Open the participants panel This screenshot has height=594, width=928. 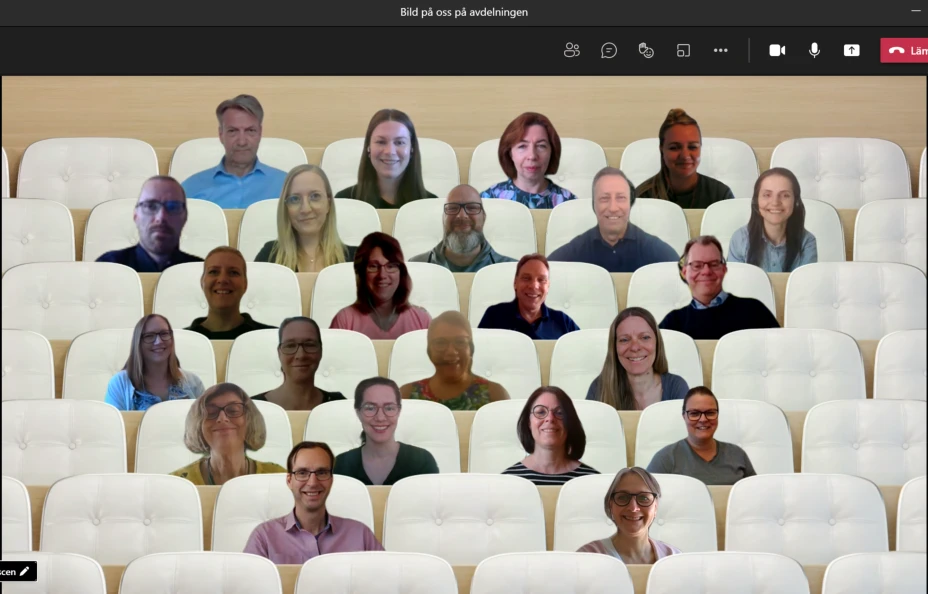coord(572,50)
